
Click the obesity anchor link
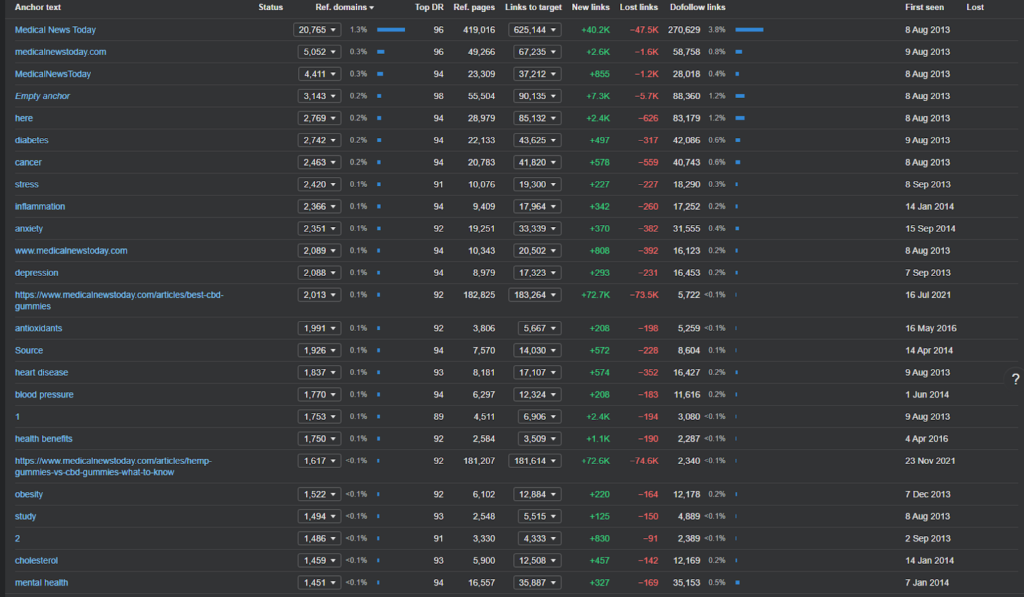(29, 494)
